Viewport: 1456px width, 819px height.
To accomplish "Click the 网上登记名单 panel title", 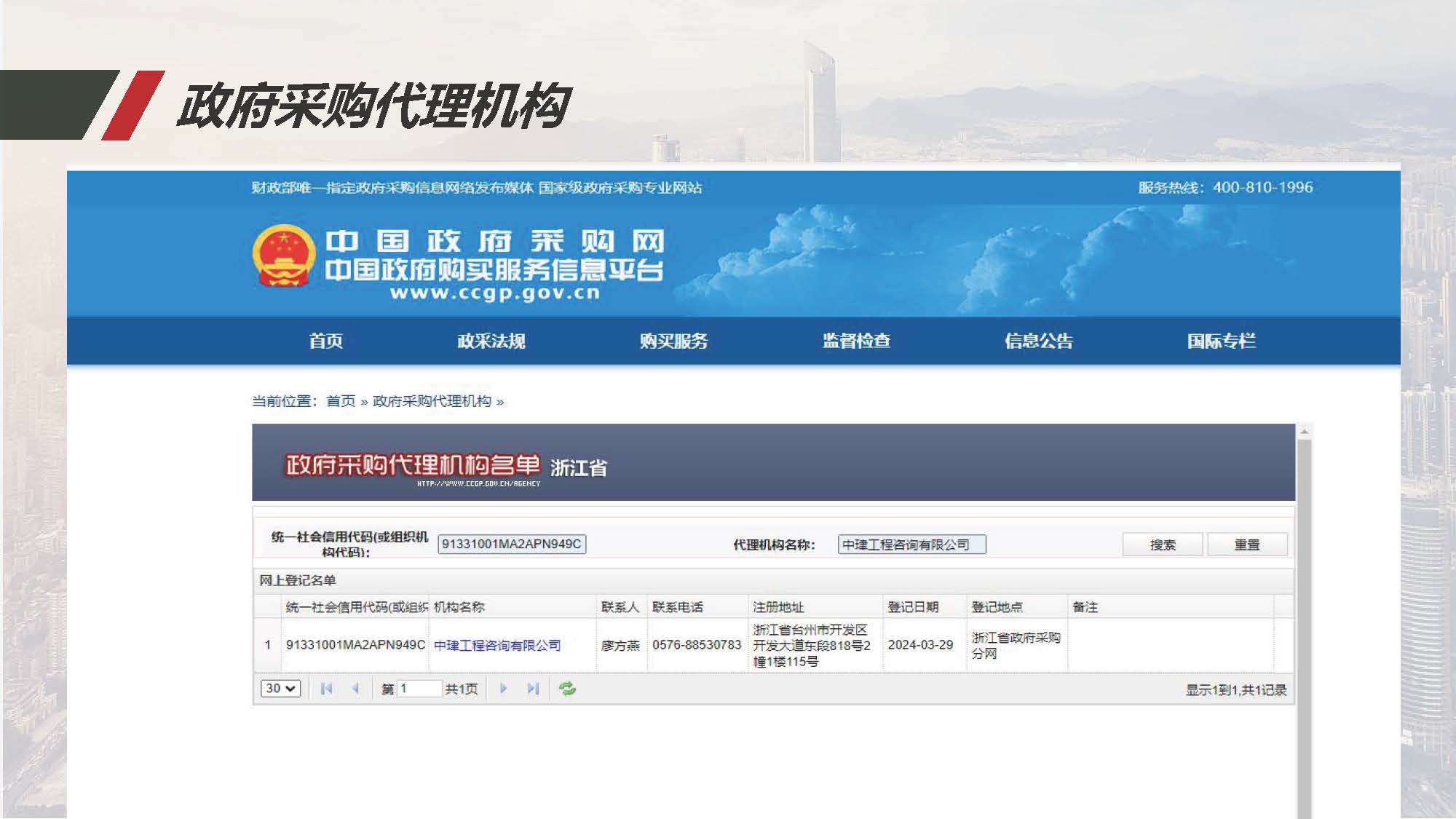I will point(297,580).
